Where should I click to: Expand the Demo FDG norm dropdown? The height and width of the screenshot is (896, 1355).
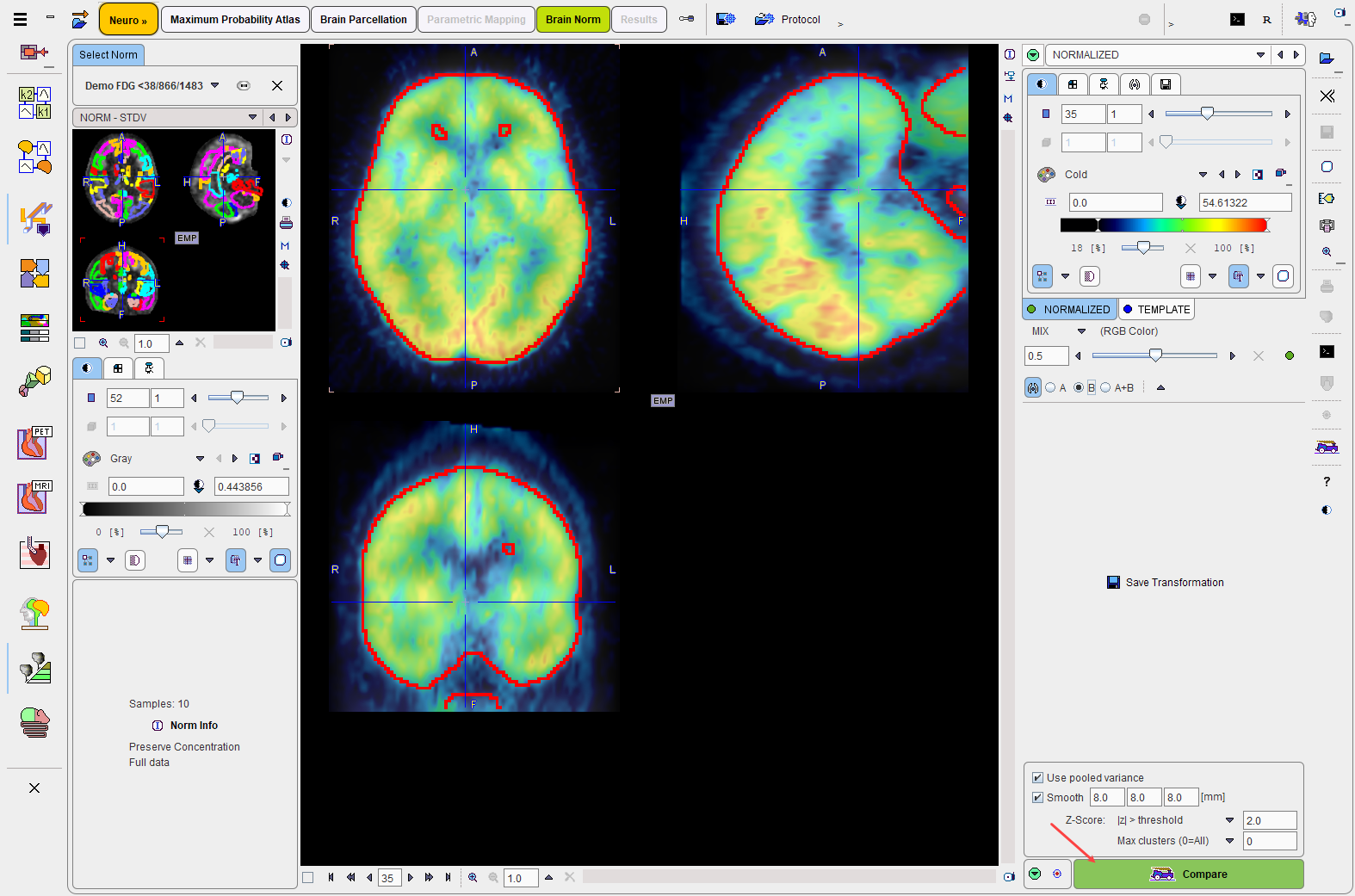click(x=215, y=85)
